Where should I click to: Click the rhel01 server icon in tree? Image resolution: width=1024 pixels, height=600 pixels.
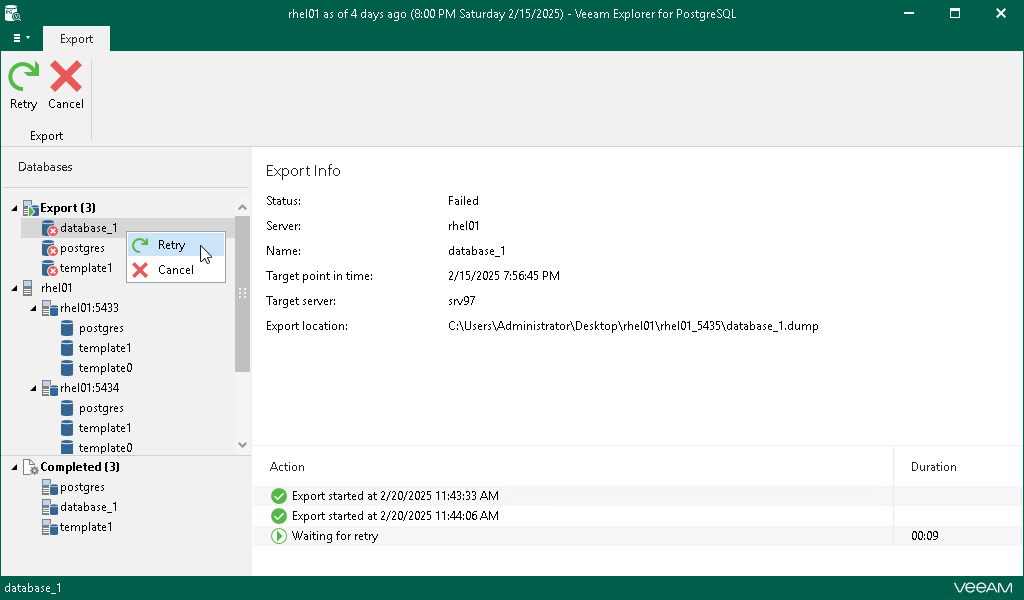click(29, 288)
